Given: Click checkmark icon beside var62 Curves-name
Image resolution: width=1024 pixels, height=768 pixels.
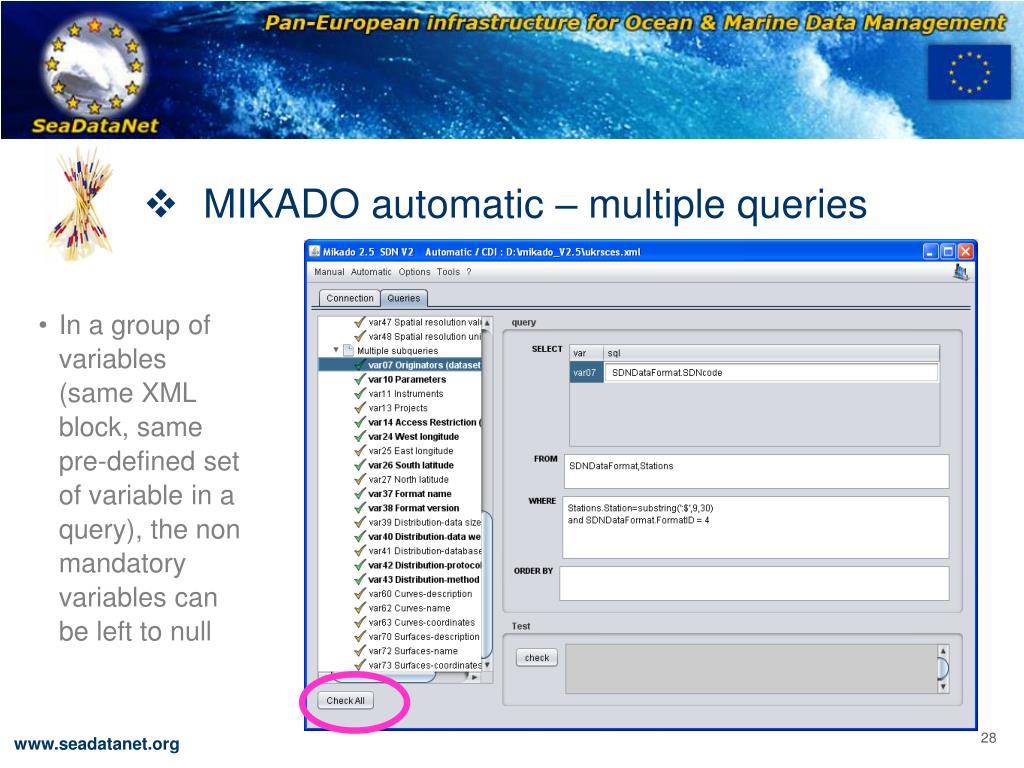Looking at the screenshot, I should (x=359, y=608).
